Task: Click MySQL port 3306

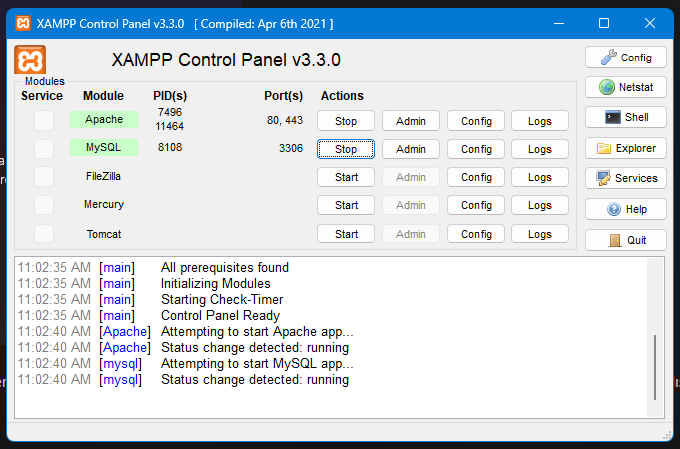Action: (x=291, y=148)
